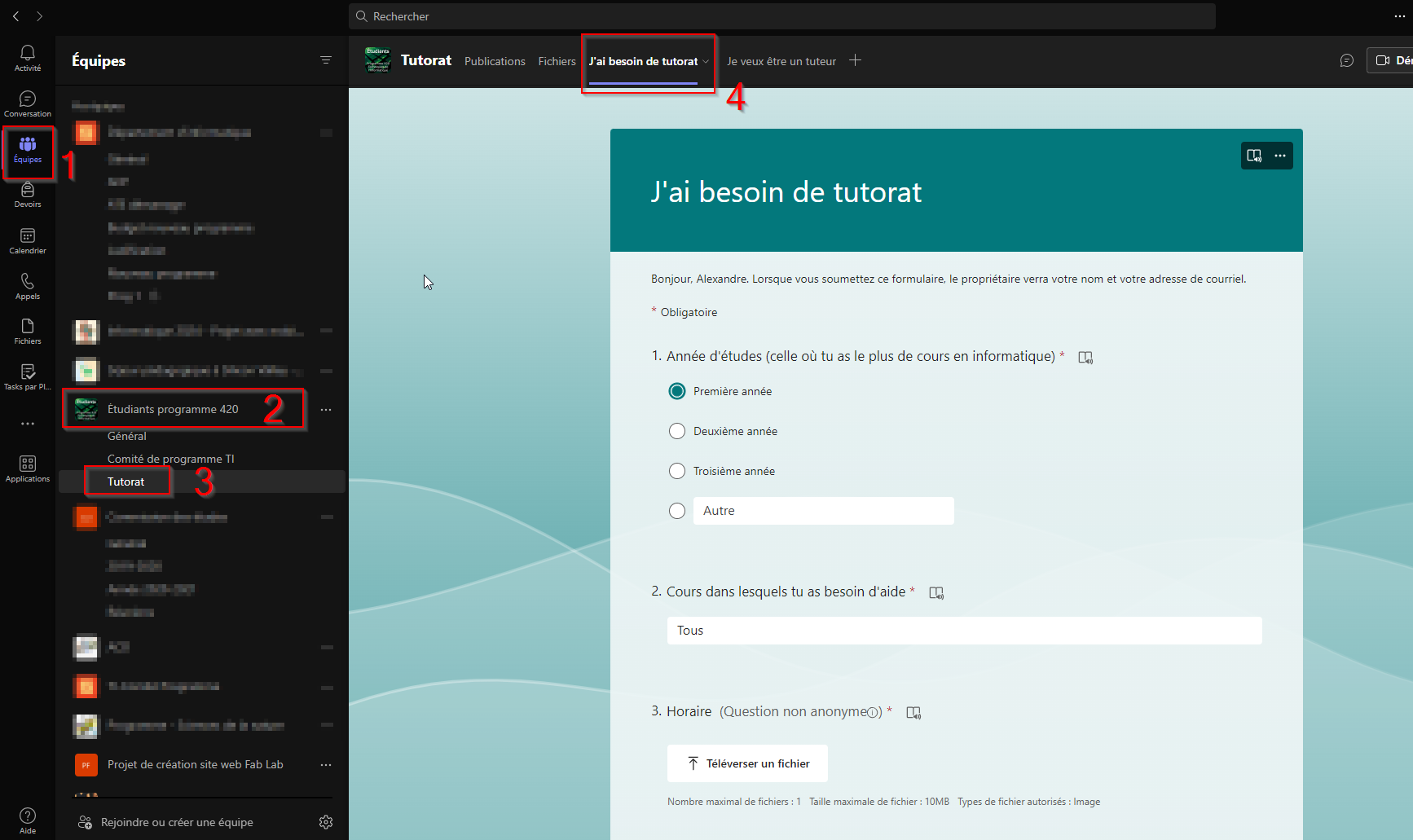Open the Comité de programme TI channel
The image size is (1413, 840).
[171, 459]
